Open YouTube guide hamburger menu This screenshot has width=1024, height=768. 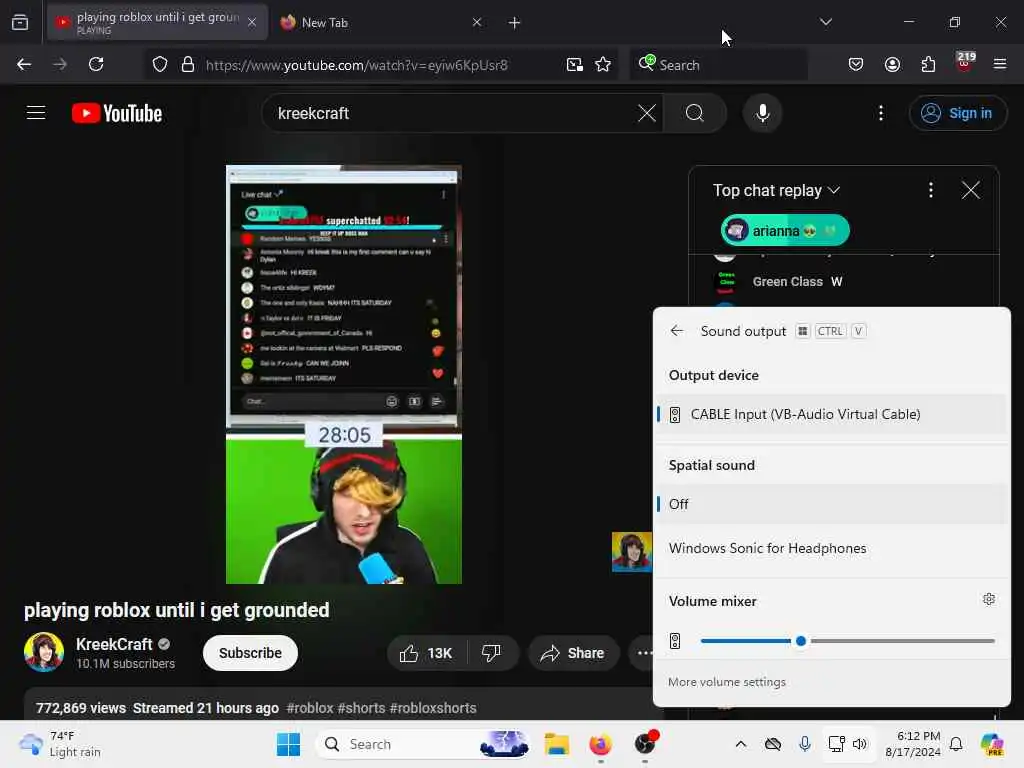tap(36, 113)
